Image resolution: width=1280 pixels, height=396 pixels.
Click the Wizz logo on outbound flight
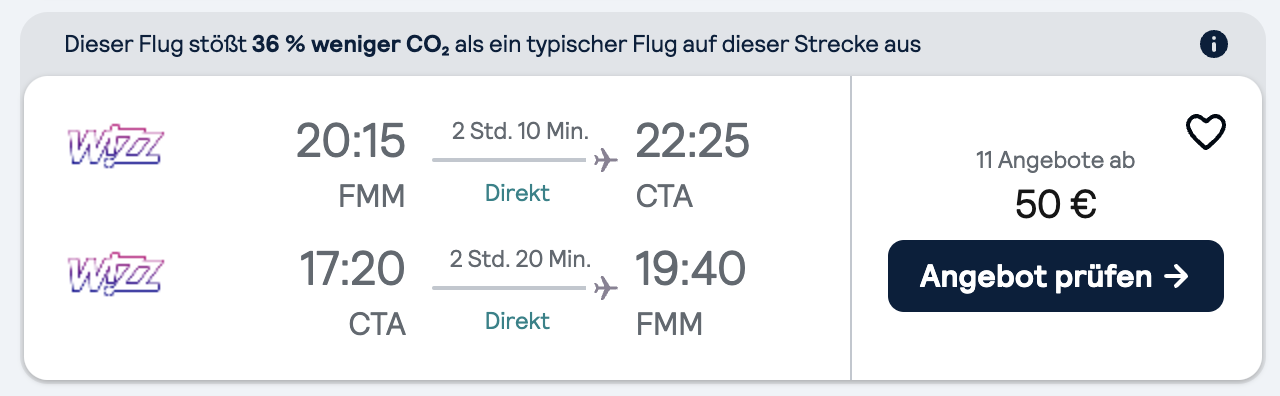click(114, 145)
